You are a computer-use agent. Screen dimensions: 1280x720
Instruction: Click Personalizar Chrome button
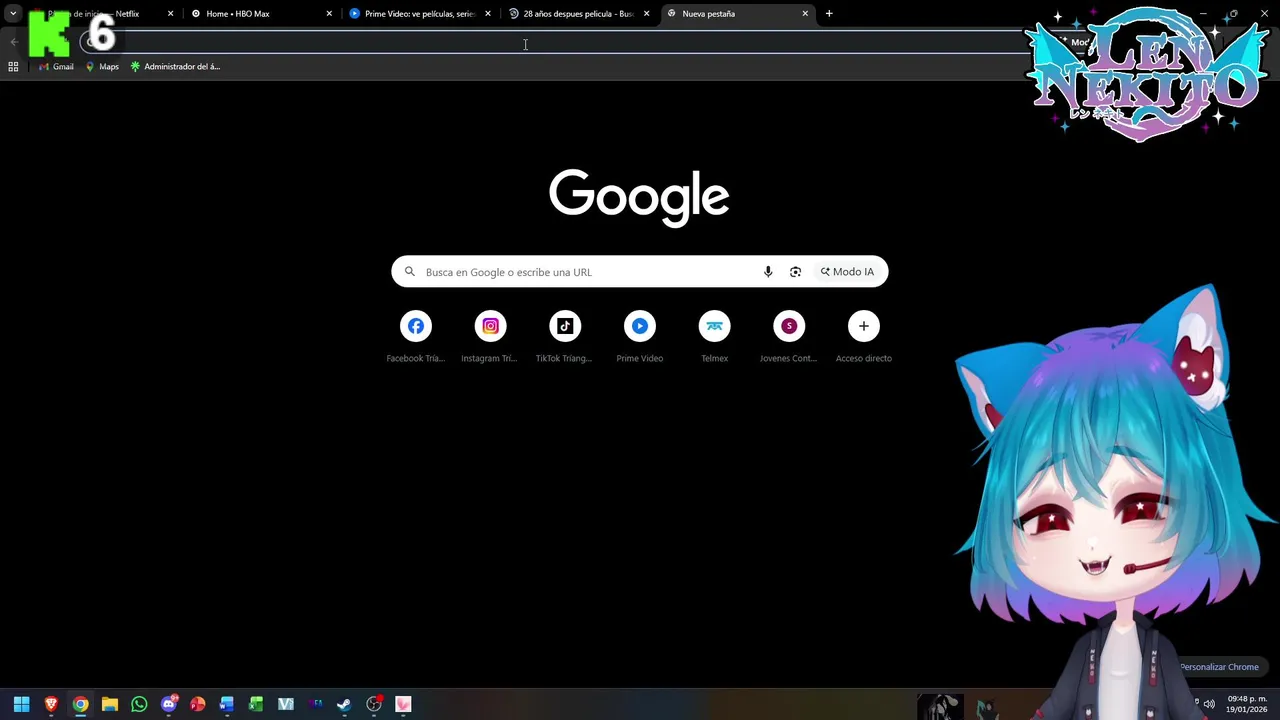click(x=1219, y=667)
